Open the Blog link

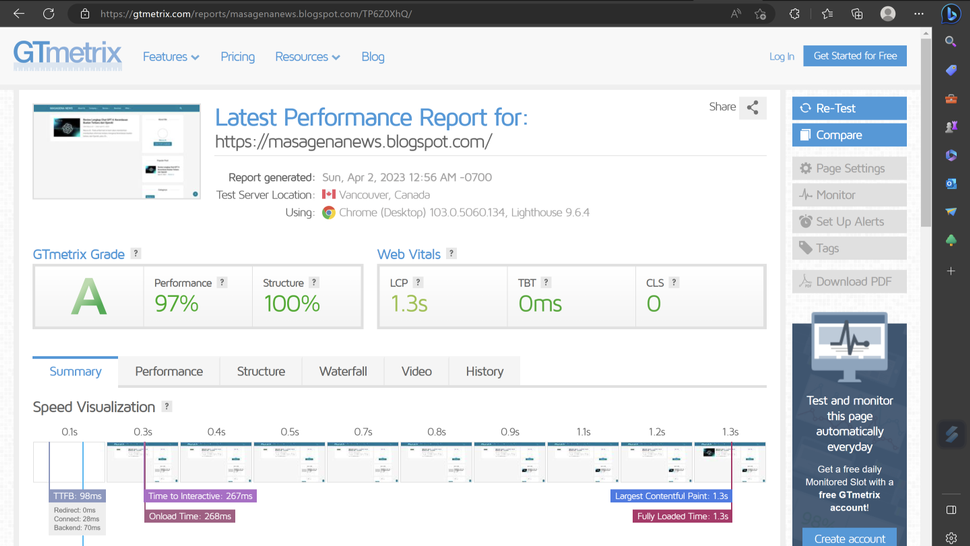coord(373,56)
